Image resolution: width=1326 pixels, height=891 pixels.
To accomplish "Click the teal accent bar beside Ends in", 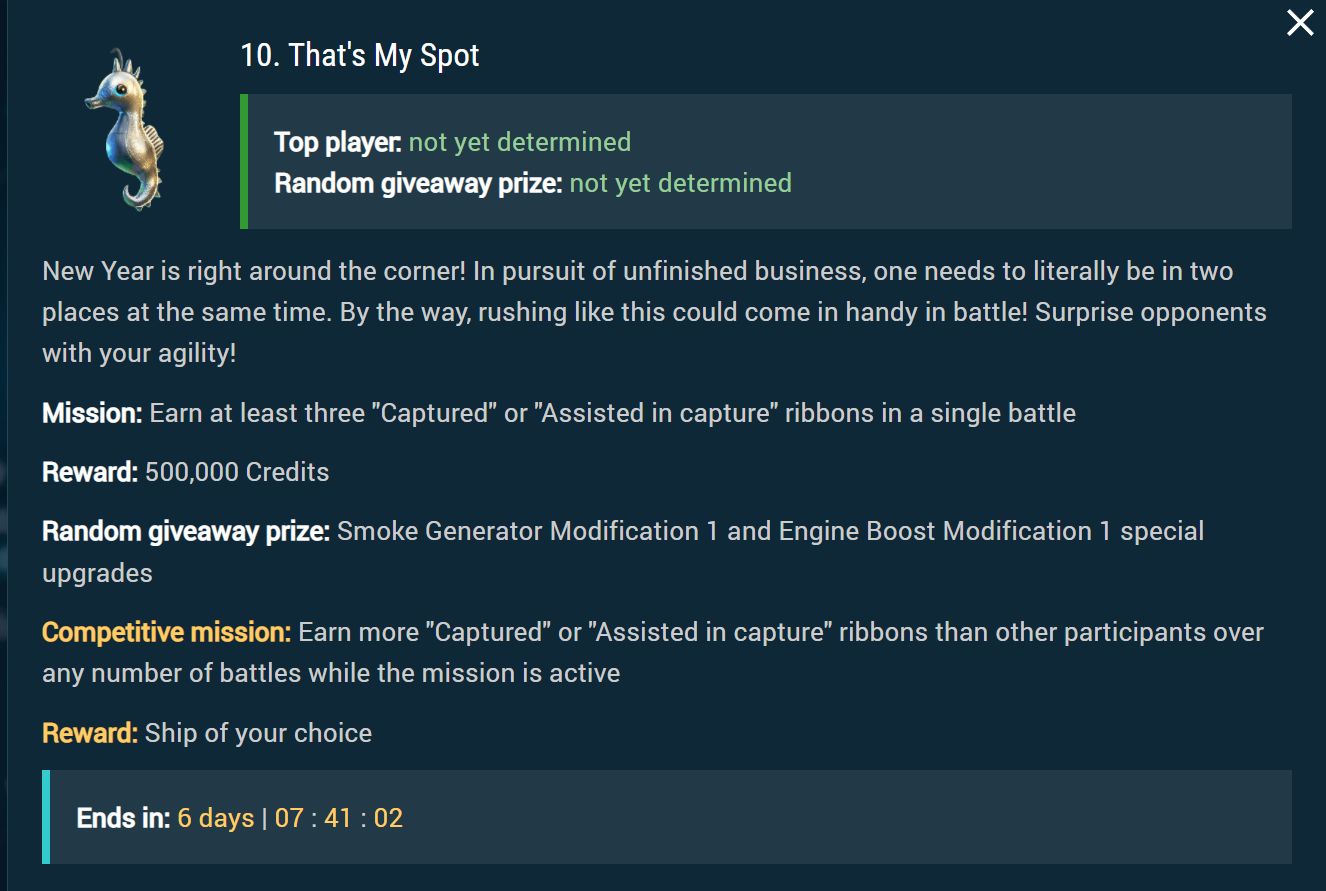I will pos(46,816).
